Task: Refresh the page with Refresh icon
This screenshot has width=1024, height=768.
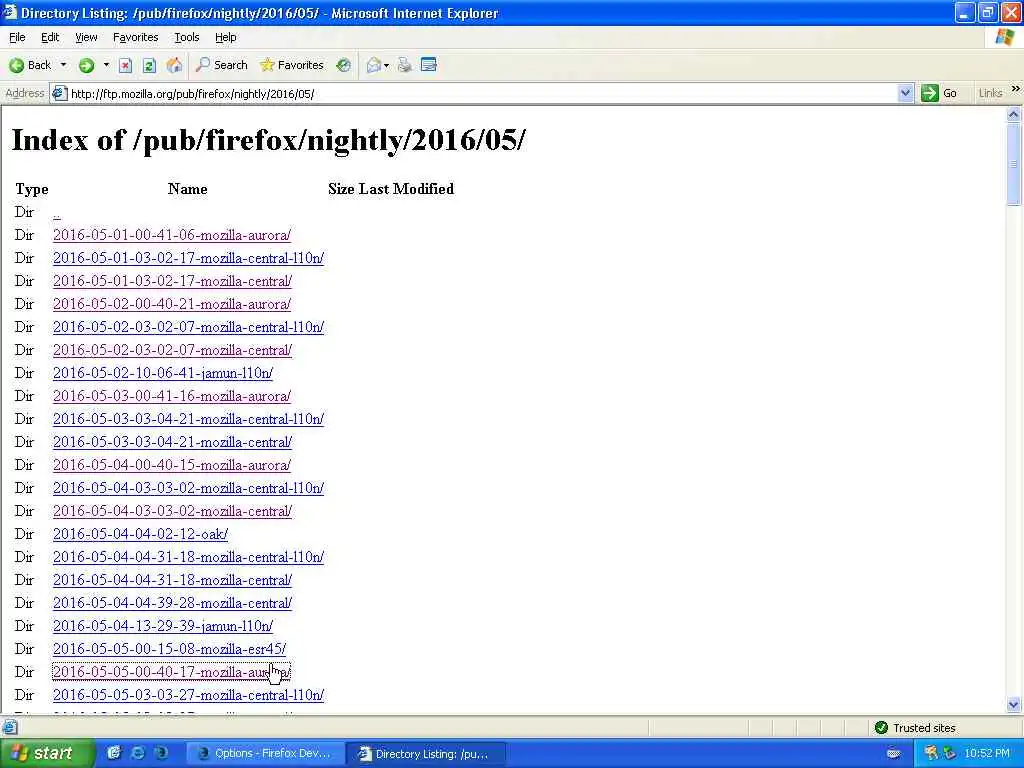Action: pos(149,65)
